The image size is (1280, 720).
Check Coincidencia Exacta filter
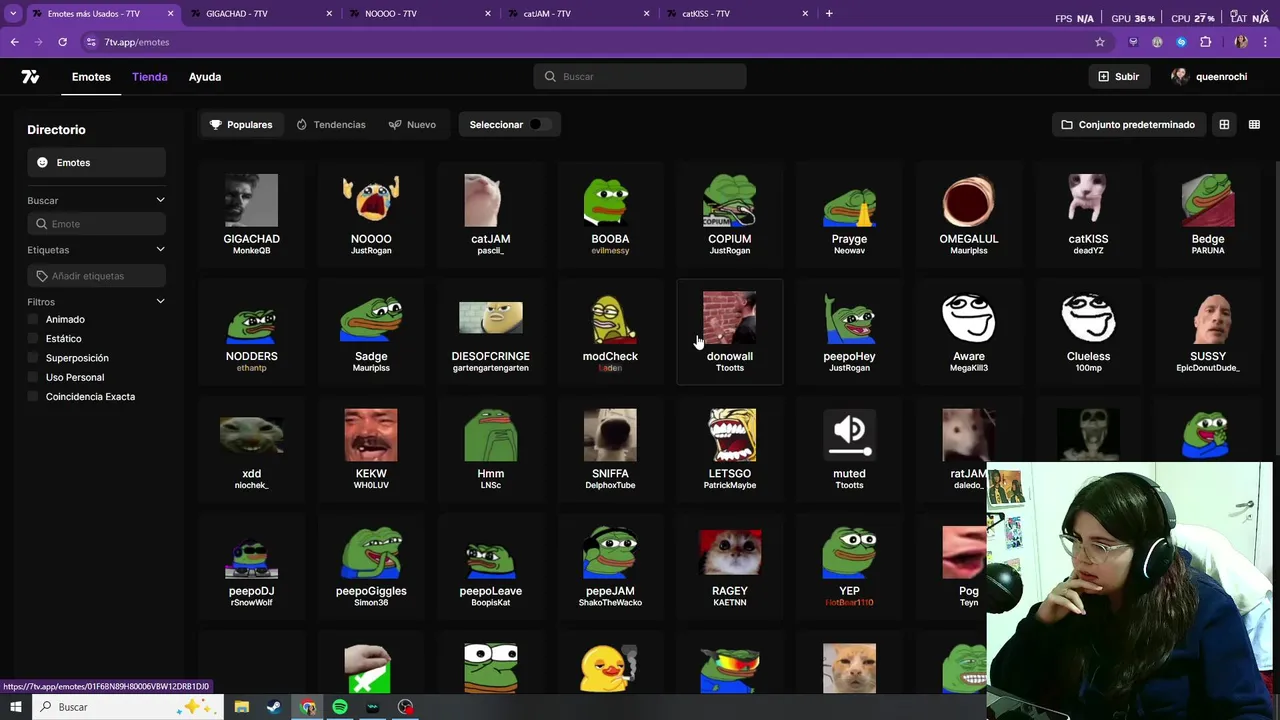point(33,397)
